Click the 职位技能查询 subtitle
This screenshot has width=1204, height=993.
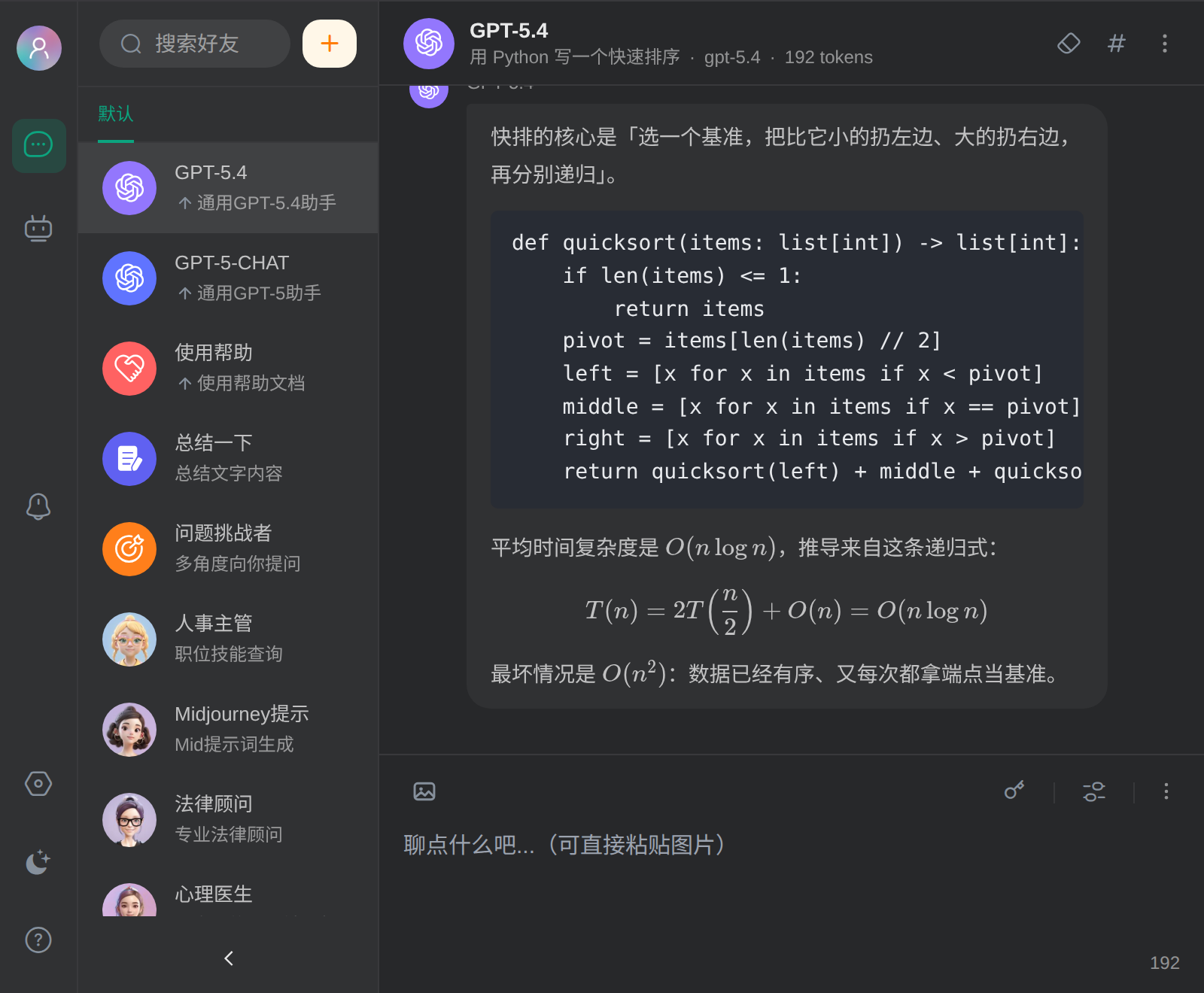pos(229,654)
